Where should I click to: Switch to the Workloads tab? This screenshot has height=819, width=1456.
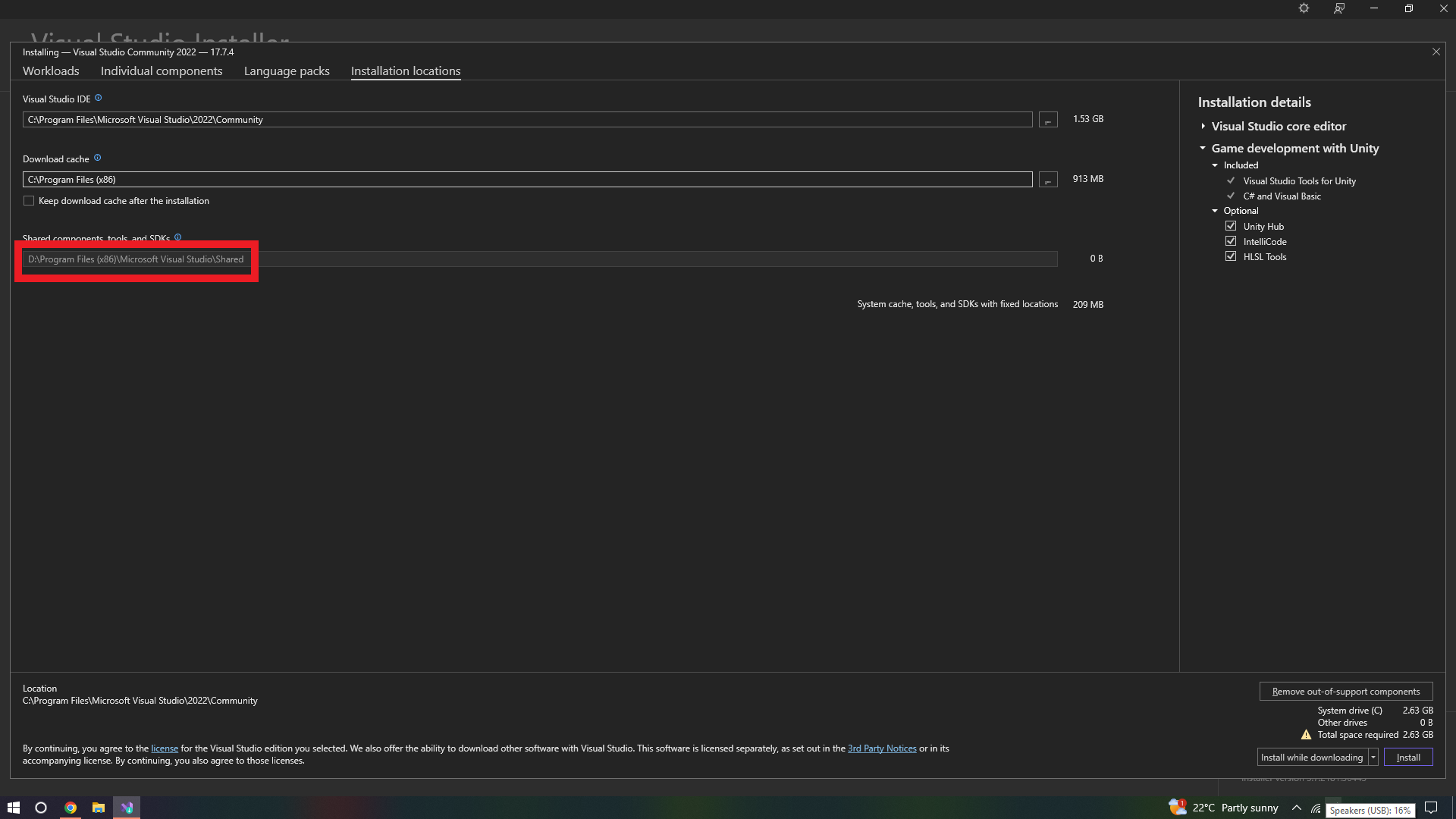click(51, 71)
